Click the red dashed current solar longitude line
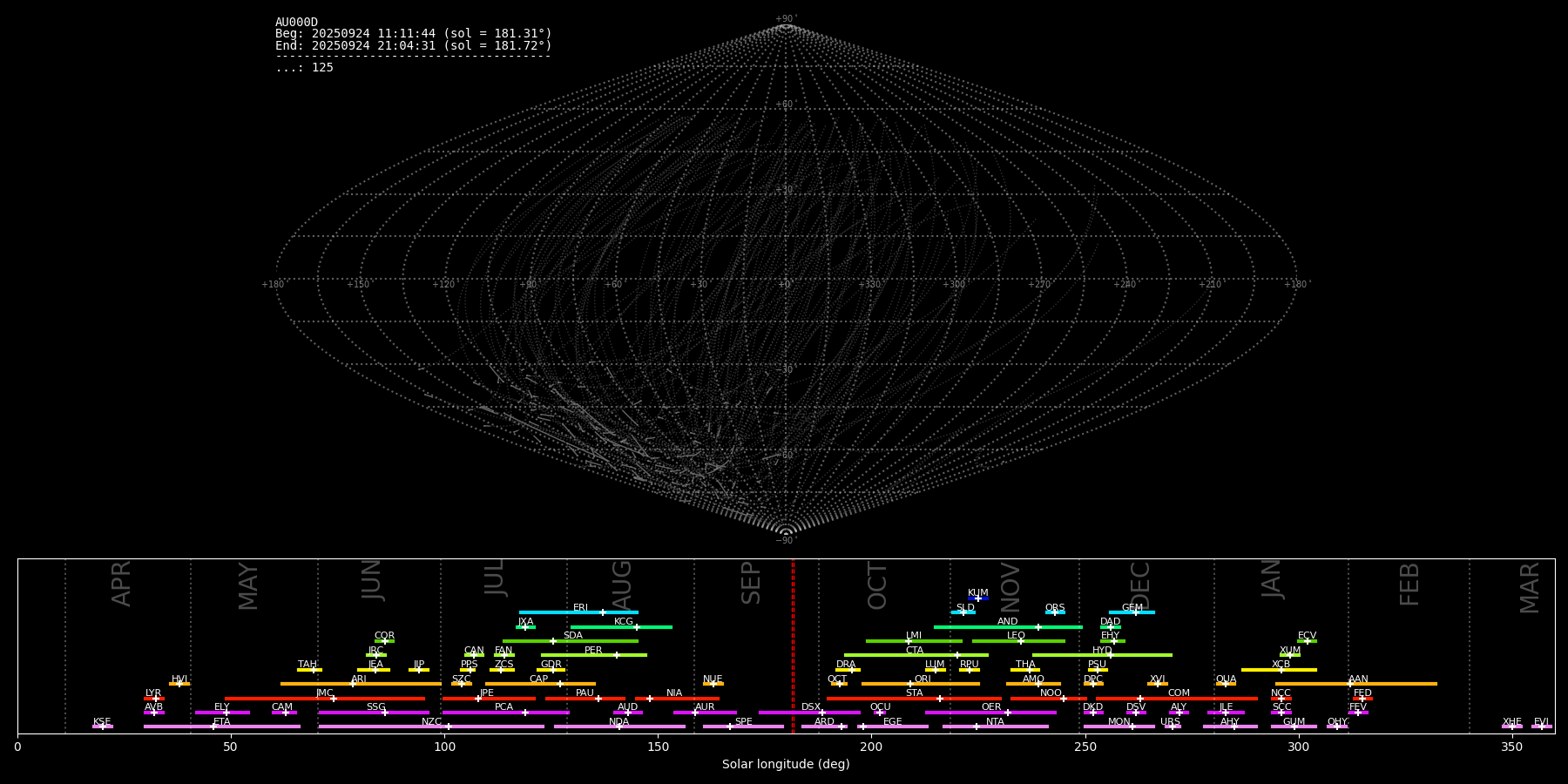Image resolution: width=1568 pixels, height=784 pixels. coord(793,646)
